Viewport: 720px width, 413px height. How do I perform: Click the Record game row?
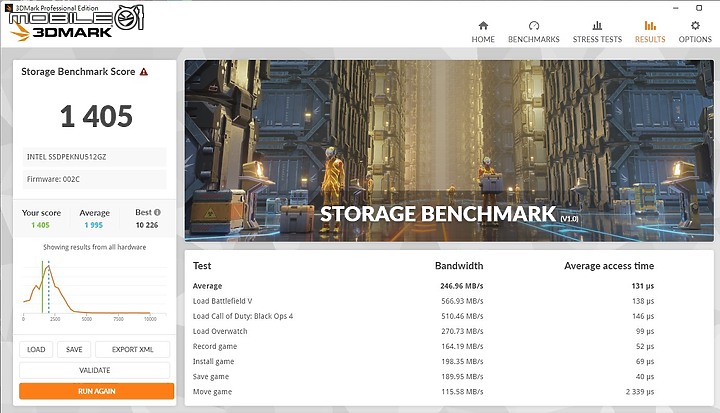(x=423, y=347)
